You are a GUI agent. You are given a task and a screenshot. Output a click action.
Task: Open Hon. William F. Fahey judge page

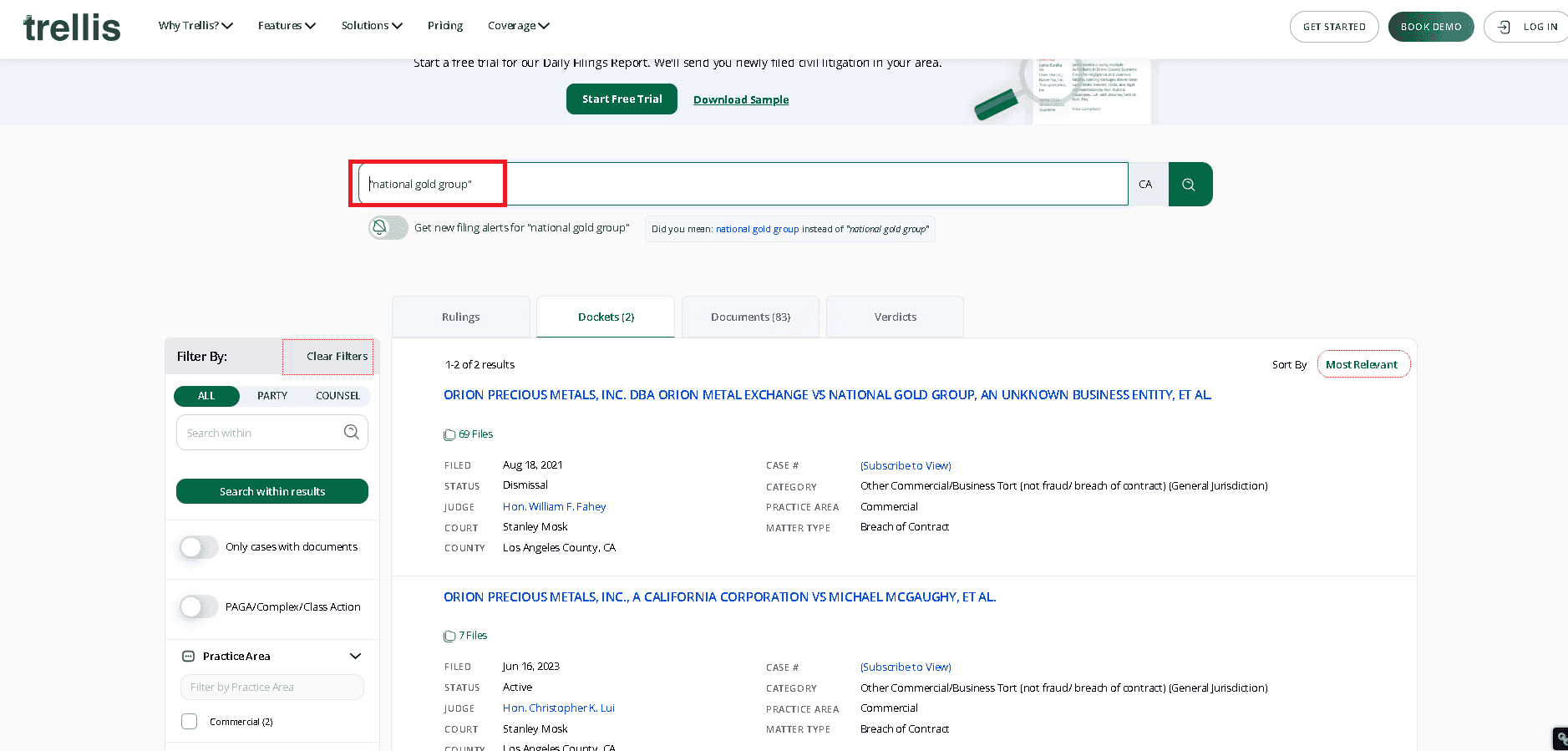coord(554,507)
